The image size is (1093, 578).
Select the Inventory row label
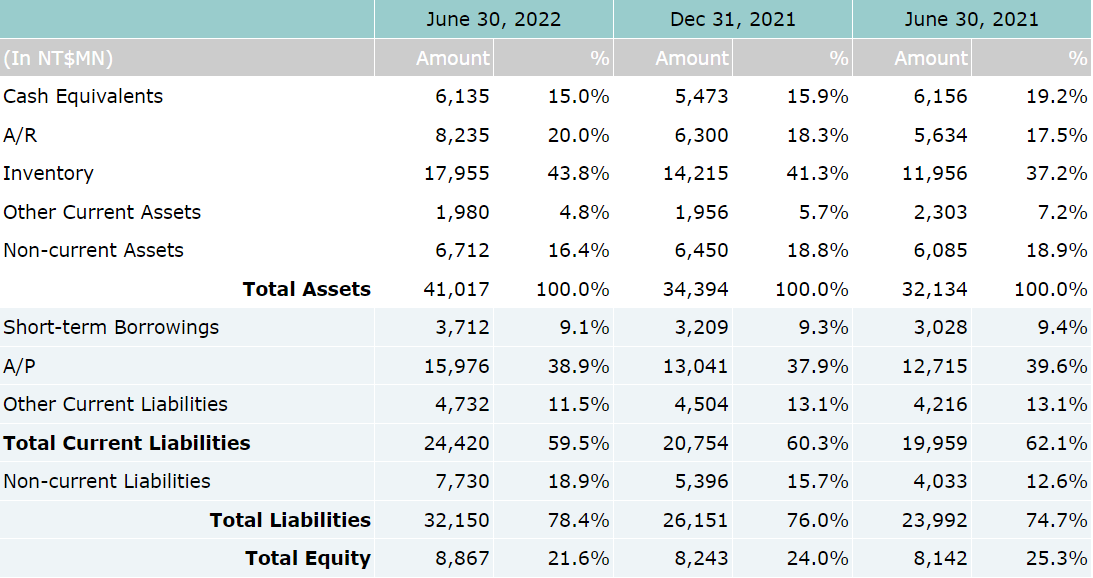click(48, 173)
